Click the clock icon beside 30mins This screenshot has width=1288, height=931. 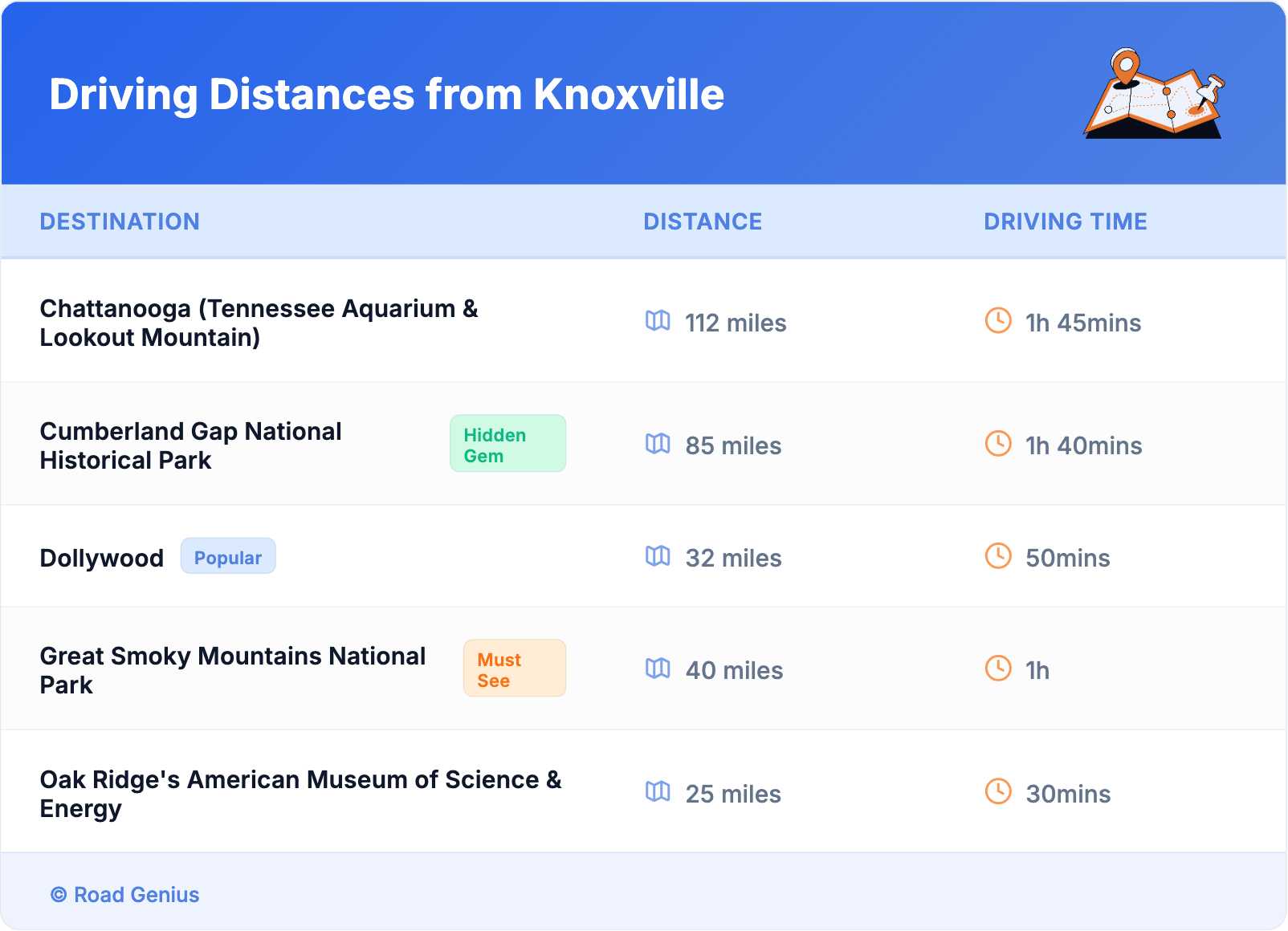tap(998, 792)
